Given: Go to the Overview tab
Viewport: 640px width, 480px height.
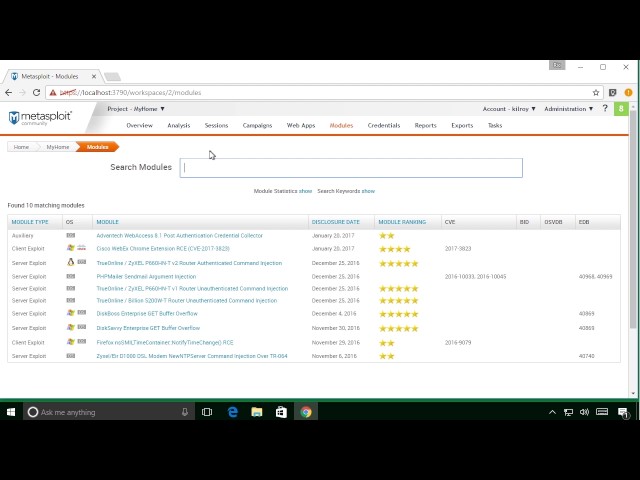Looking at the screenshot, I should pyautogui.click(x=140, y=125).
